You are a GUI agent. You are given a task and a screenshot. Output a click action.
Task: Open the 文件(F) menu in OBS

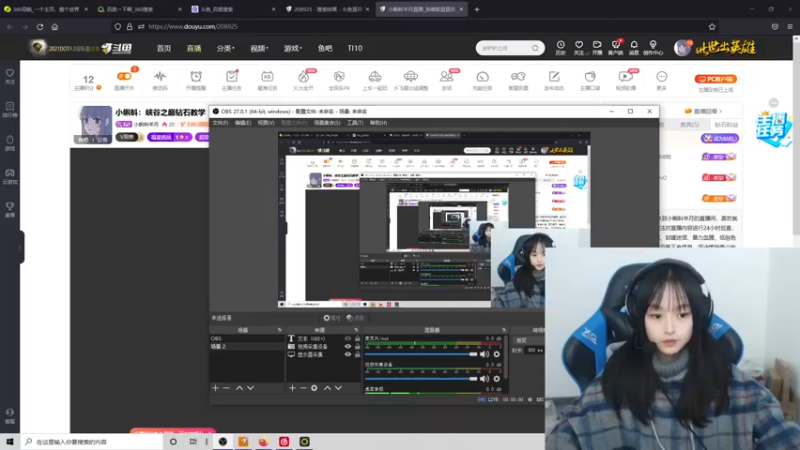click(220, 123)
